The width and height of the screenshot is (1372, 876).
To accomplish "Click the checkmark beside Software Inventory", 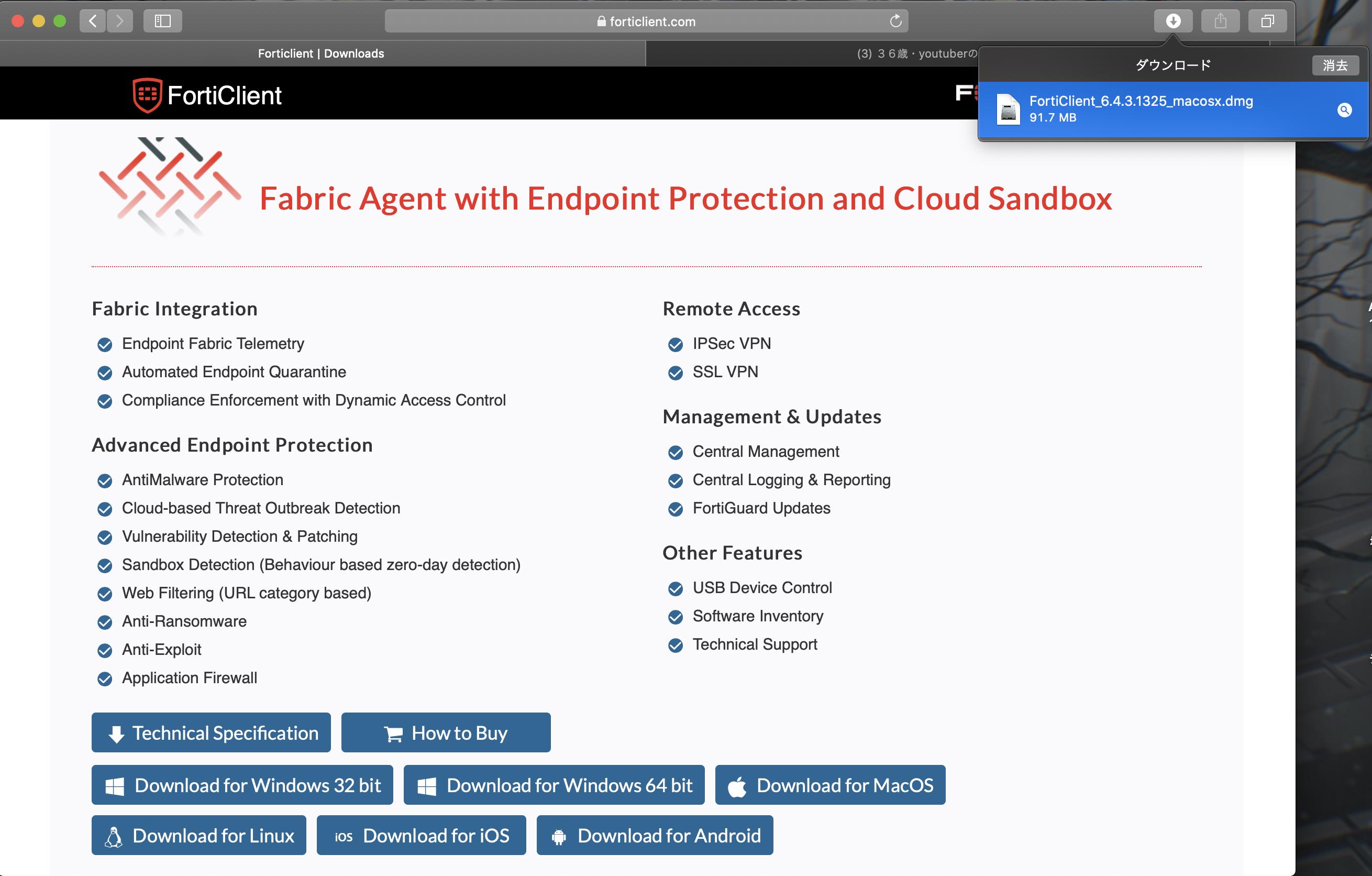I will (x=675, y=617).
